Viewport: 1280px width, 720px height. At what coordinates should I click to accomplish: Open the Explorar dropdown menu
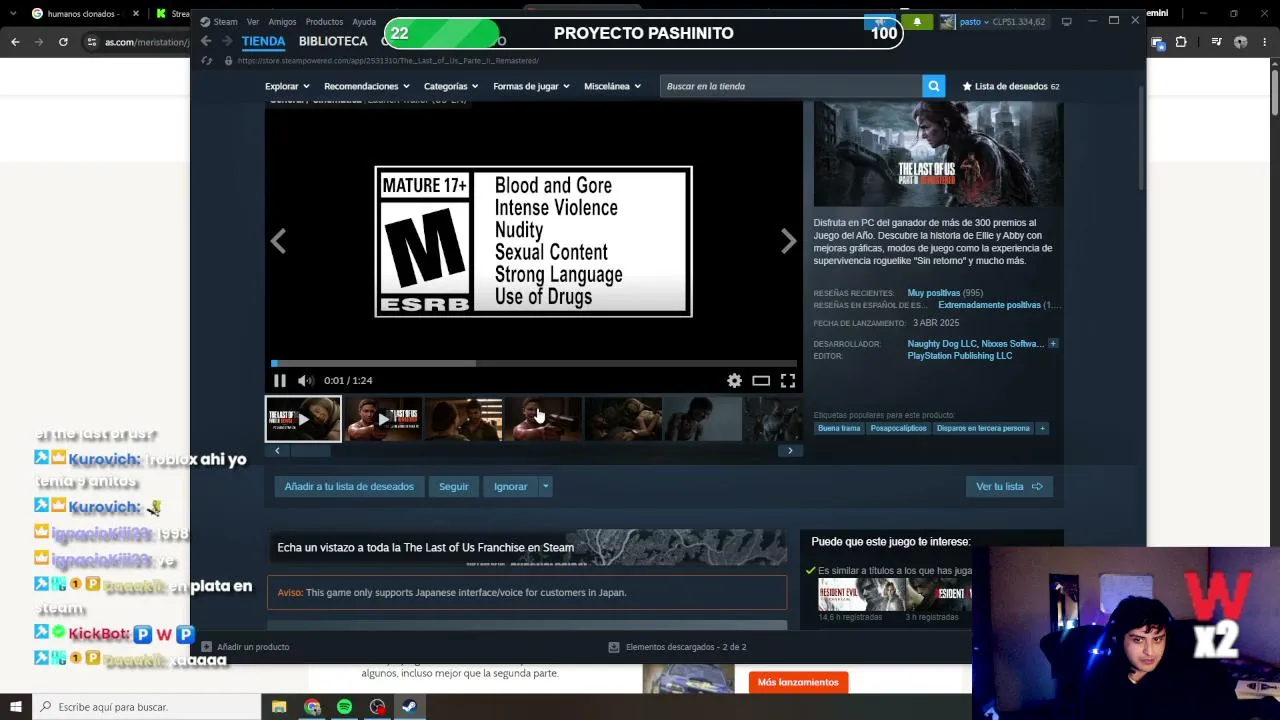(x=287, y=86)
